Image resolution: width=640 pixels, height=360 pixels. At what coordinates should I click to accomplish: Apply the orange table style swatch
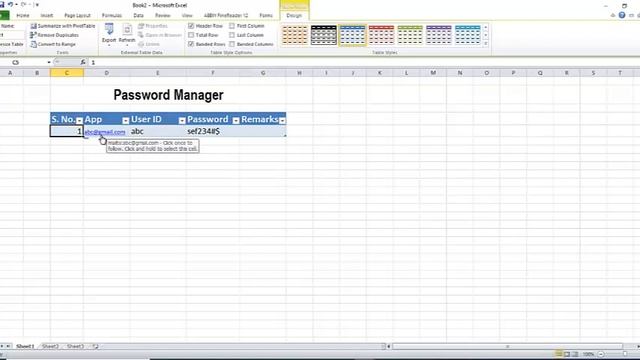pyautogui.click(x=295, y=35)
